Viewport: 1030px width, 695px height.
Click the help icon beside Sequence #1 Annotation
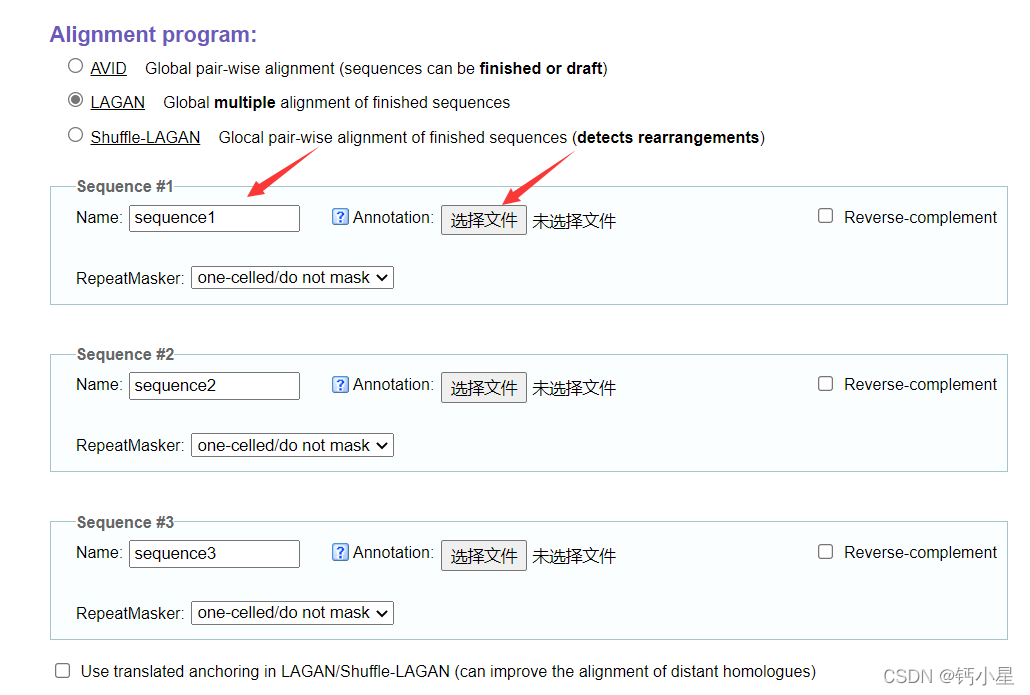click(x=340, y=217)
